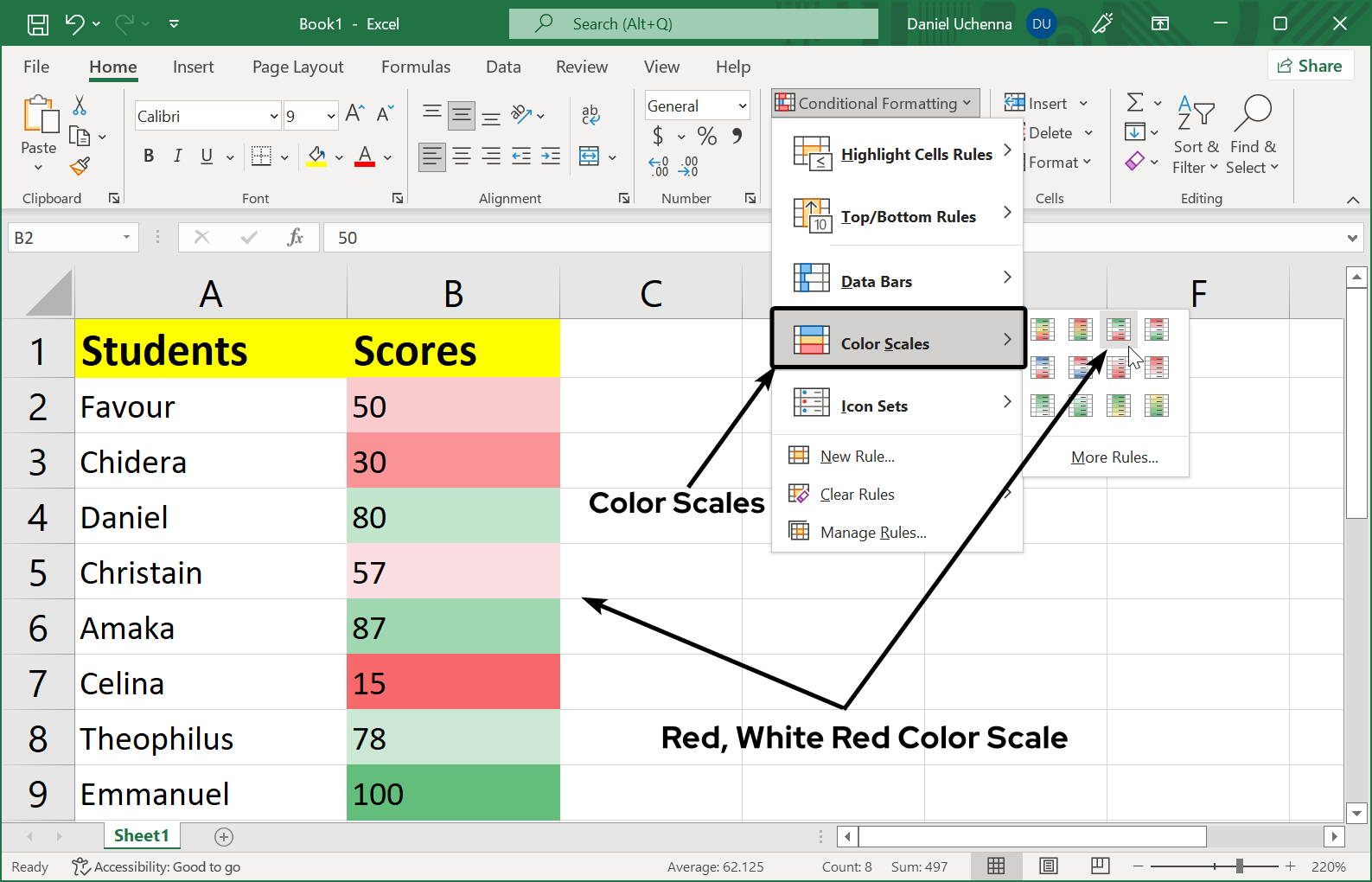Click the Accounting dollar format icon
This screenshot has height=882, width=1372.
coord(659,136)
